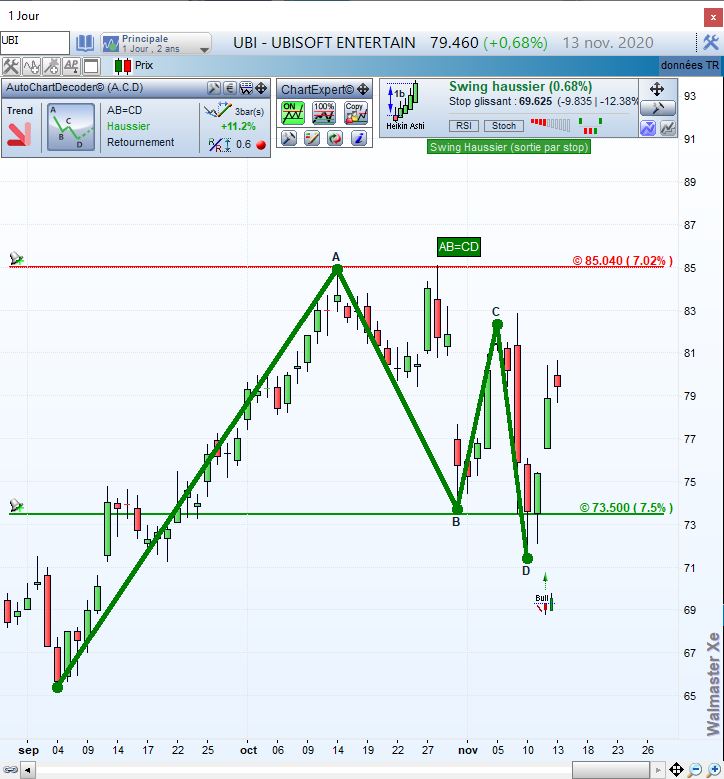Click pattern point A marker
This screenshot has width=724, height=779.
(x=337, y=269)
